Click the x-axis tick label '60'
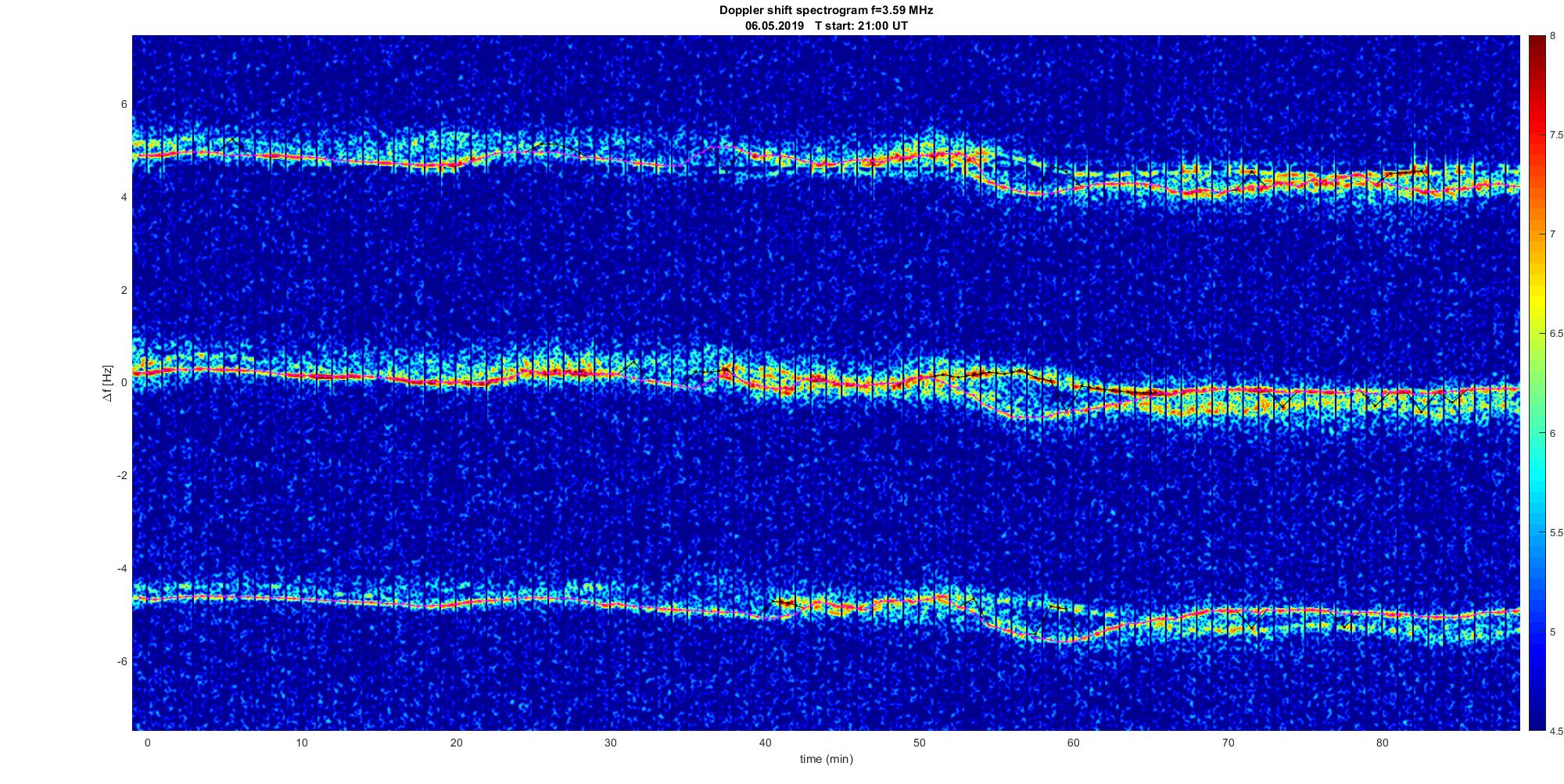1564x784 pixels. (x=1074, y=743)
